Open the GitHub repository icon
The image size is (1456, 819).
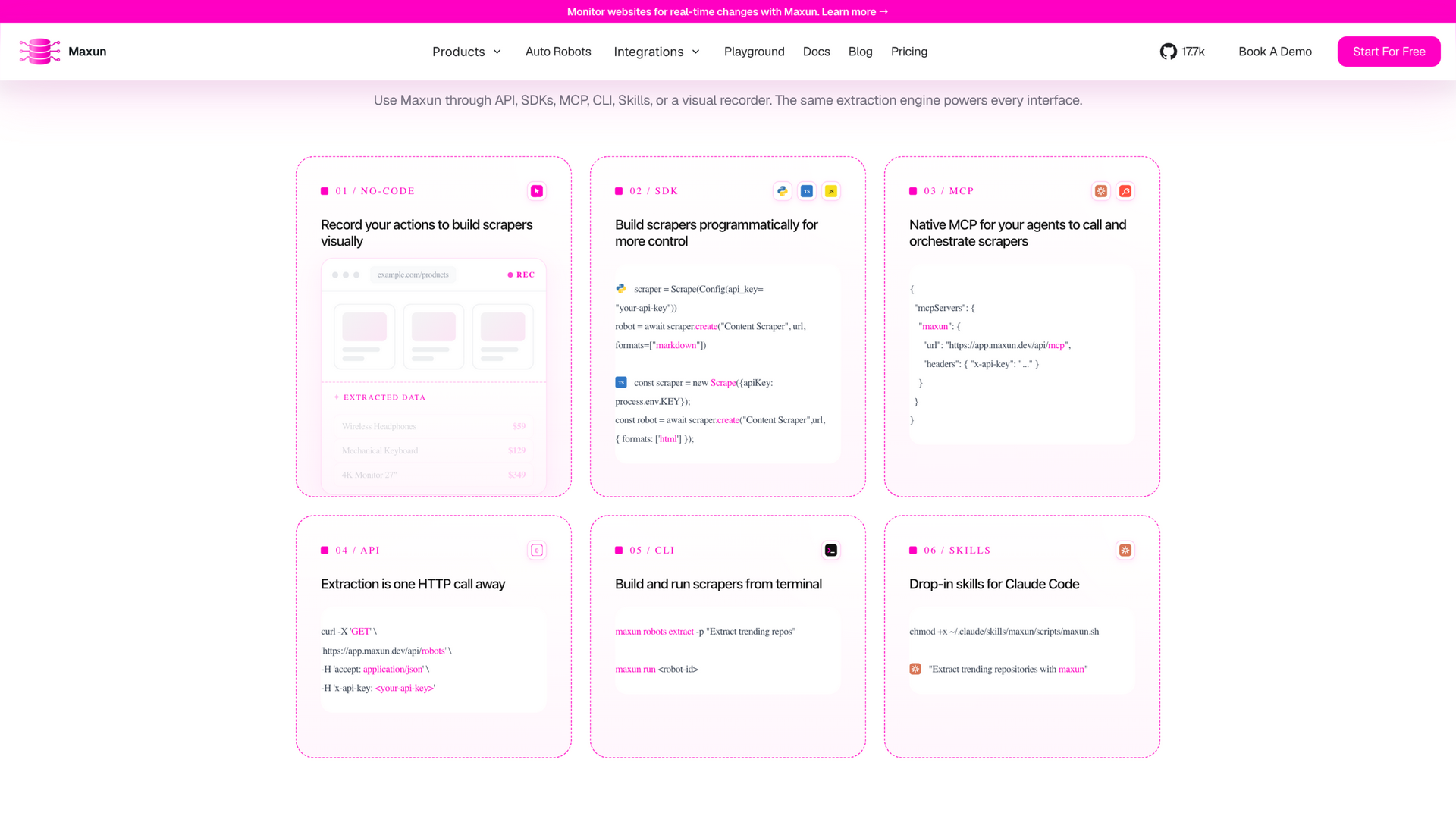tap(1168, 52)
